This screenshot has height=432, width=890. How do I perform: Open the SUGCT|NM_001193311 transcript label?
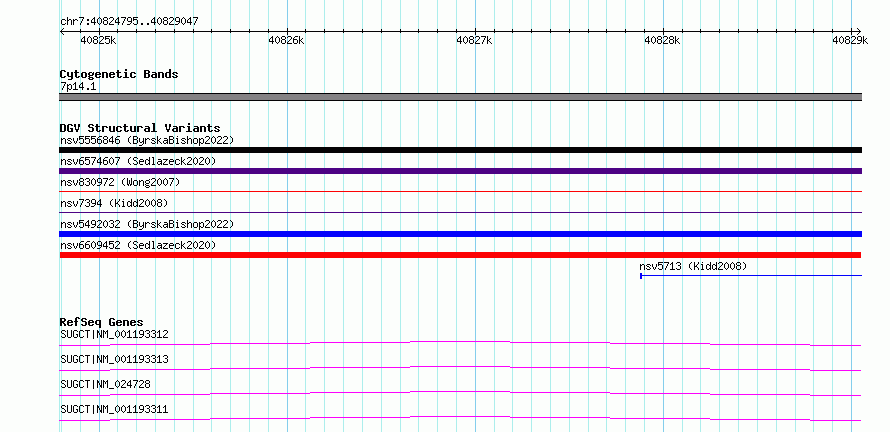114,409
